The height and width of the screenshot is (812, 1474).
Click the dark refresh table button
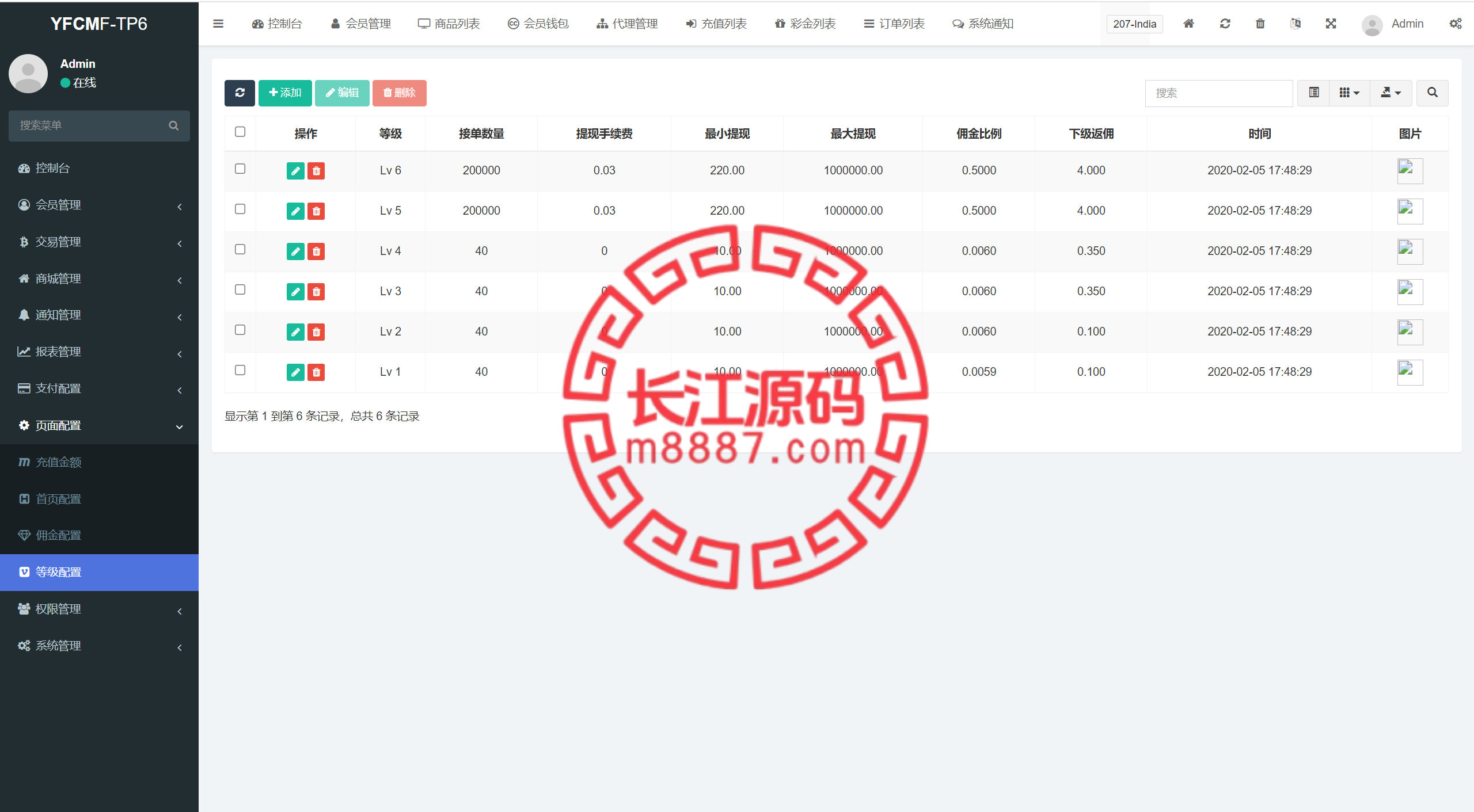240,93
